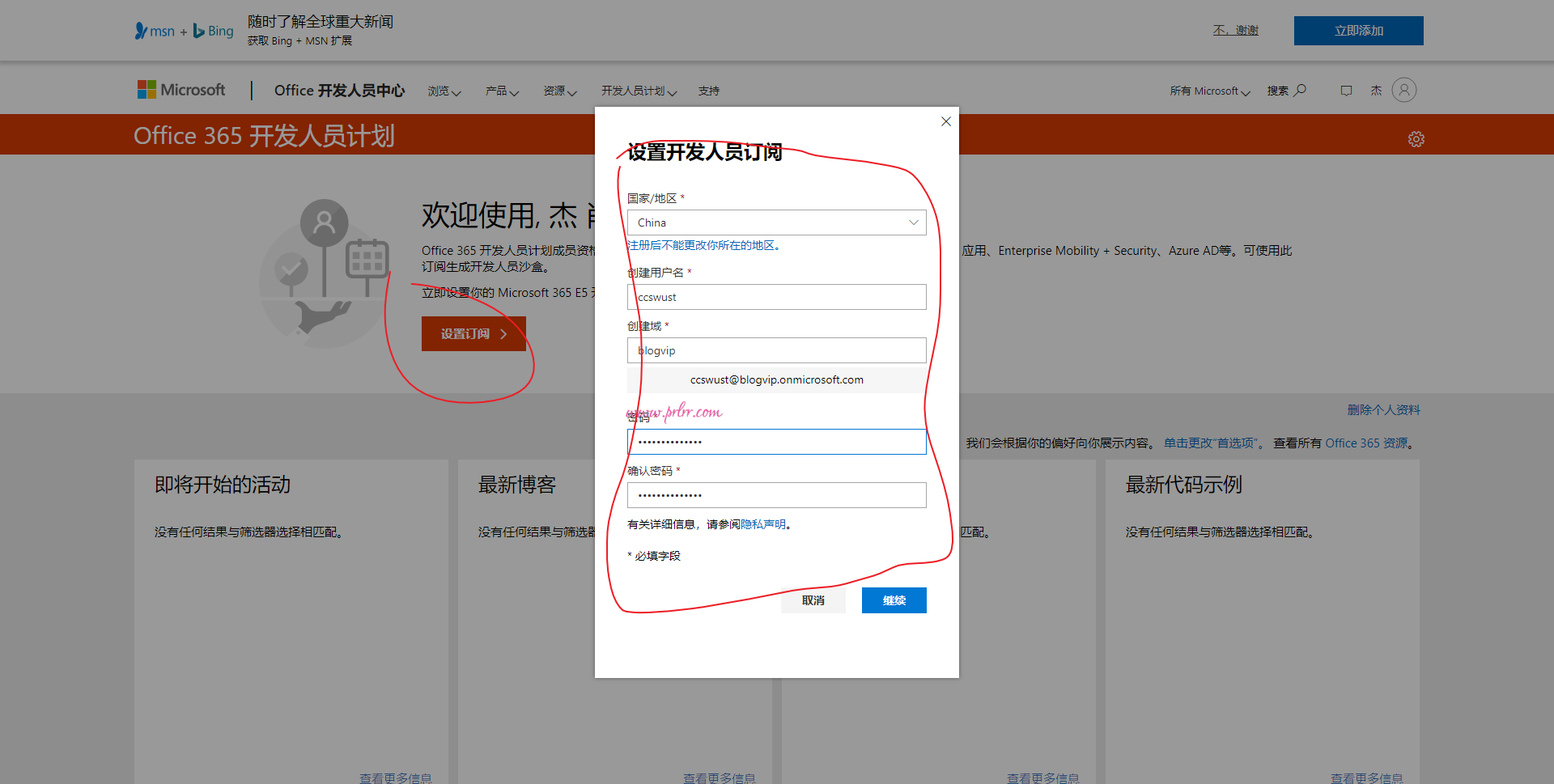This screenshot has height=784, width=1554.
Task: Select the 支持 menu item
Action: pos(709,91)
